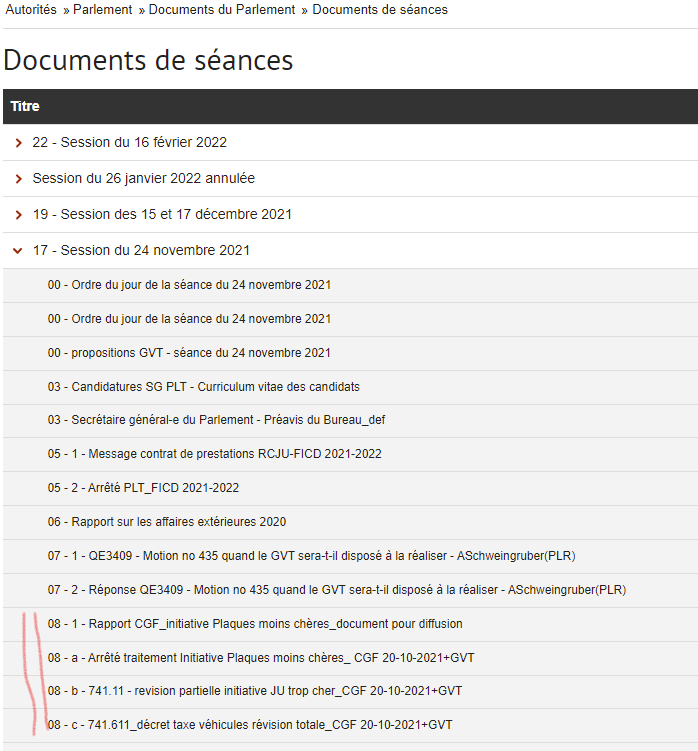
Task: Open Rapport sur les affaires extérieures 2020
Action: coord(166,522)
